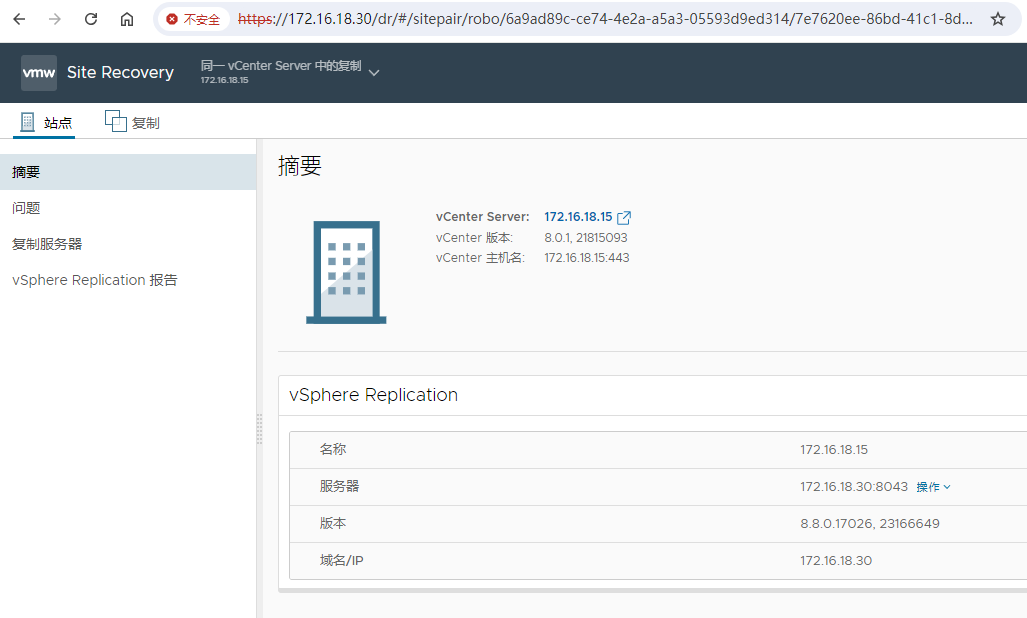Click the 复制 overlapping squares icon
The width and height of the screenshot is (1027, 618).
116,121
